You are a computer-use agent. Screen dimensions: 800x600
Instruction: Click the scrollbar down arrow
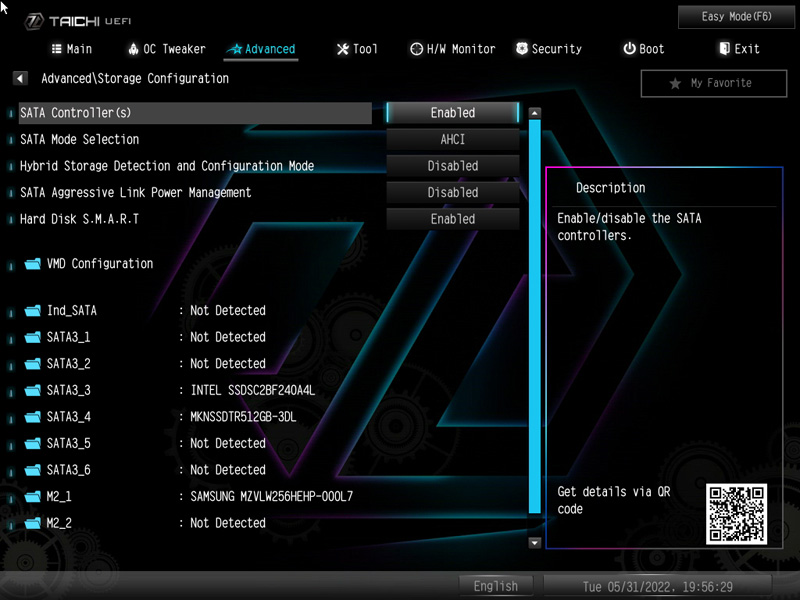click(x=534, y=542)
